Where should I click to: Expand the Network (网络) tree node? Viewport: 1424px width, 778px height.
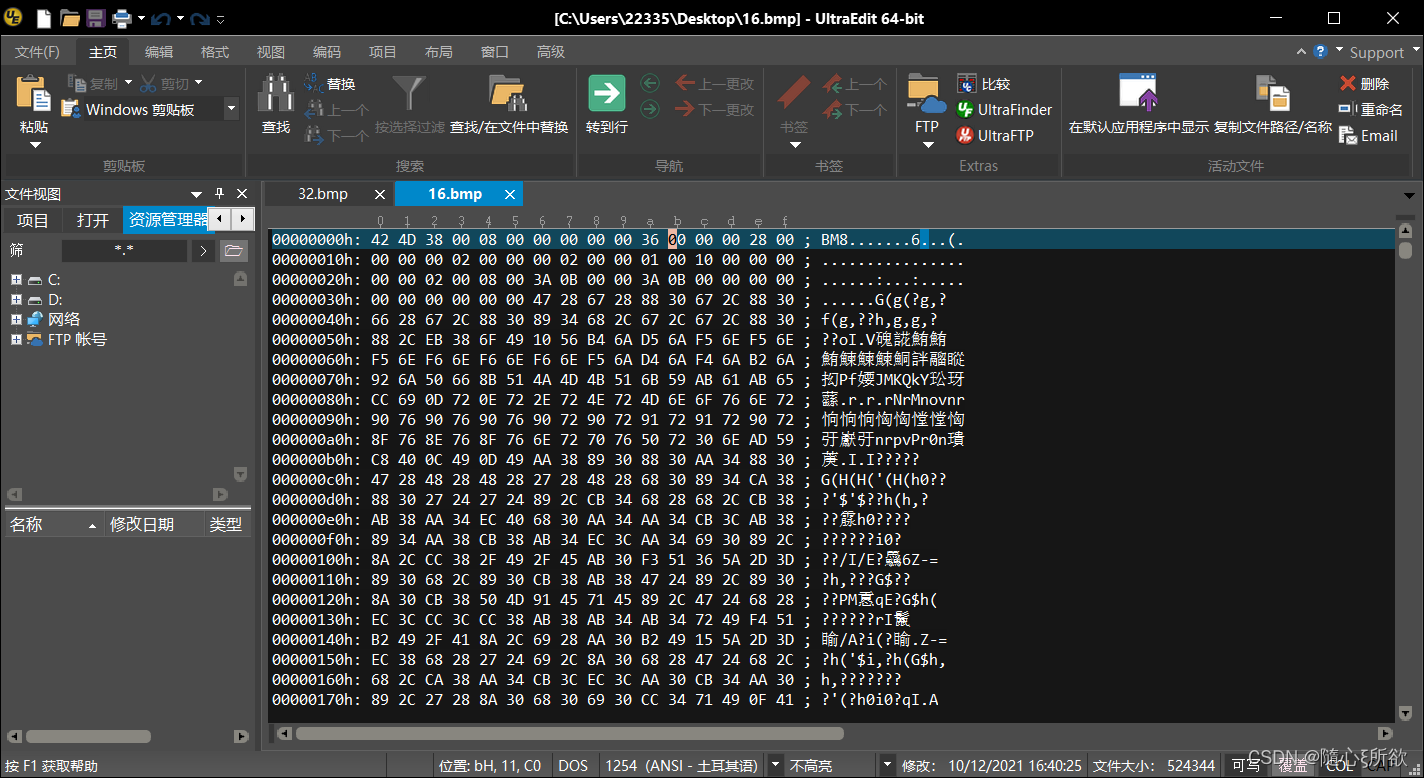click(x=16, y=320)
